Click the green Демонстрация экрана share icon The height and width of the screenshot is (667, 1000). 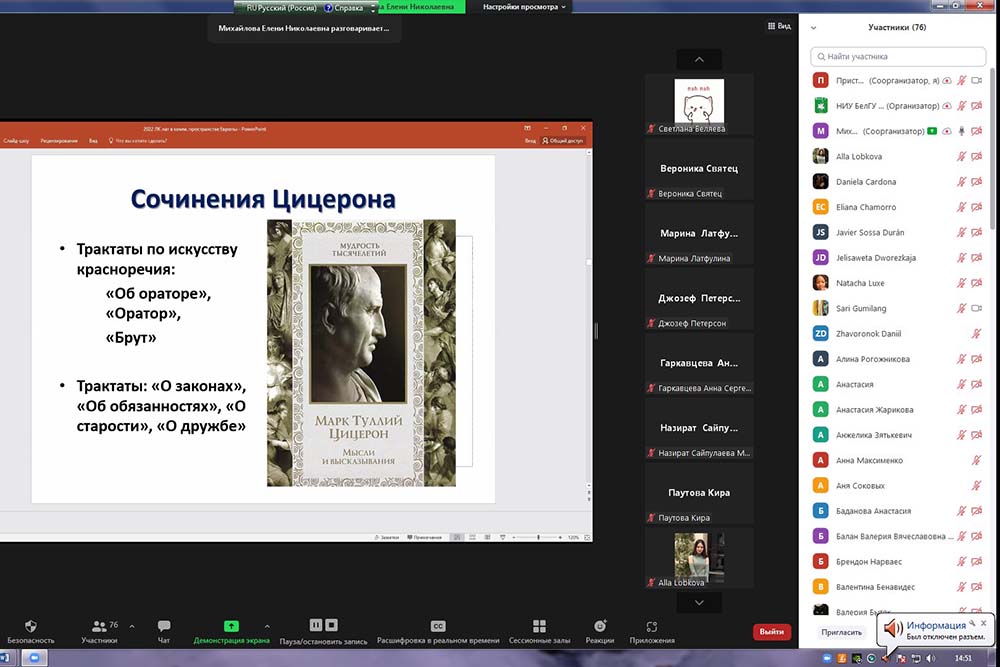231,626
